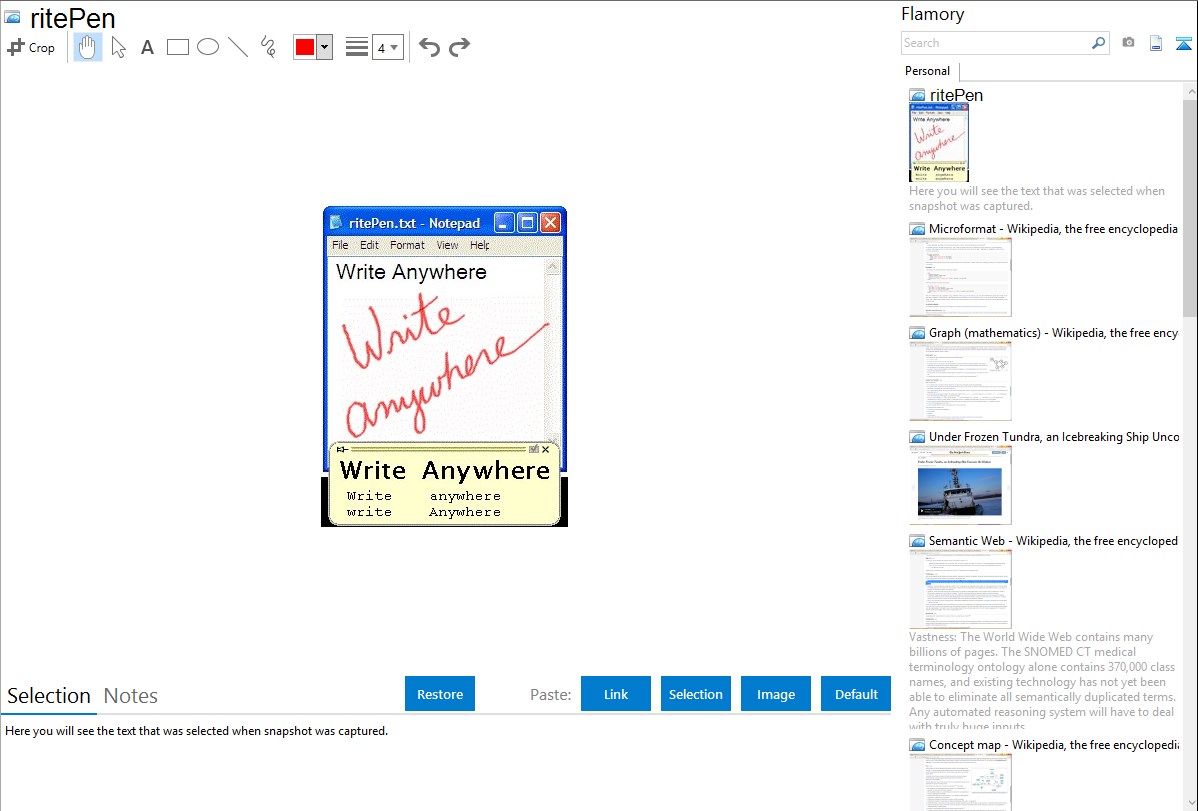Viewport: 1198px width, 811px height.
Task: Click the search magnifier icon
Action: pyautogui.click(x=1099, y=43)
